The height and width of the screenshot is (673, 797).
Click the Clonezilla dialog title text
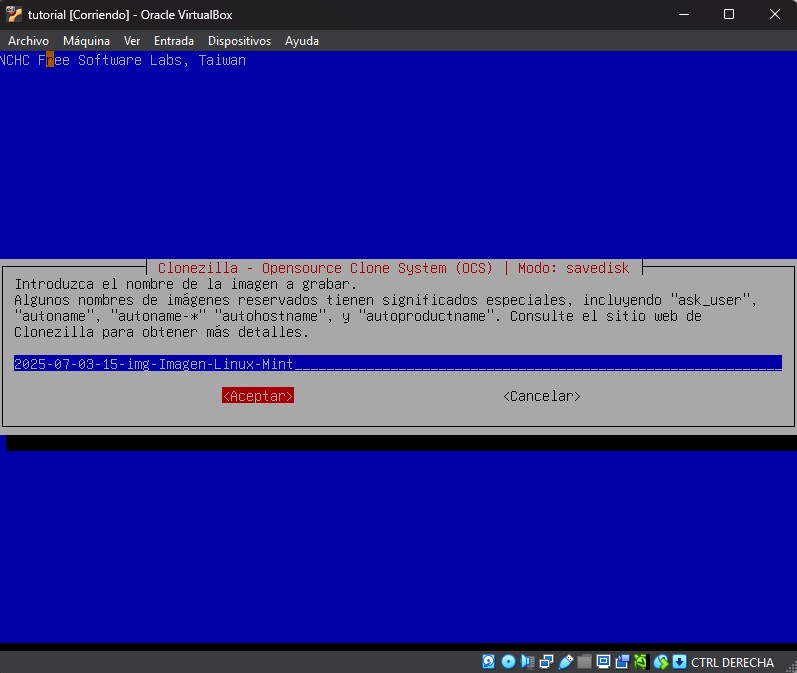393,268
